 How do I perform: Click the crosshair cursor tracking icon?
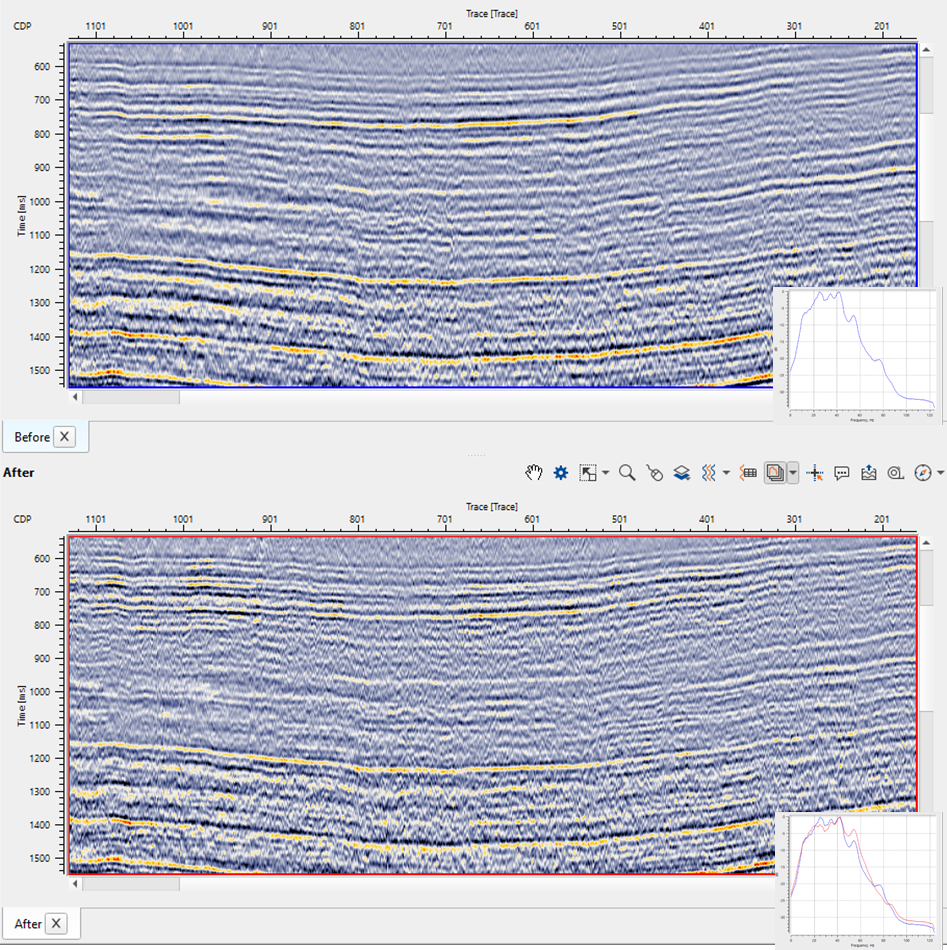point(815,473)
